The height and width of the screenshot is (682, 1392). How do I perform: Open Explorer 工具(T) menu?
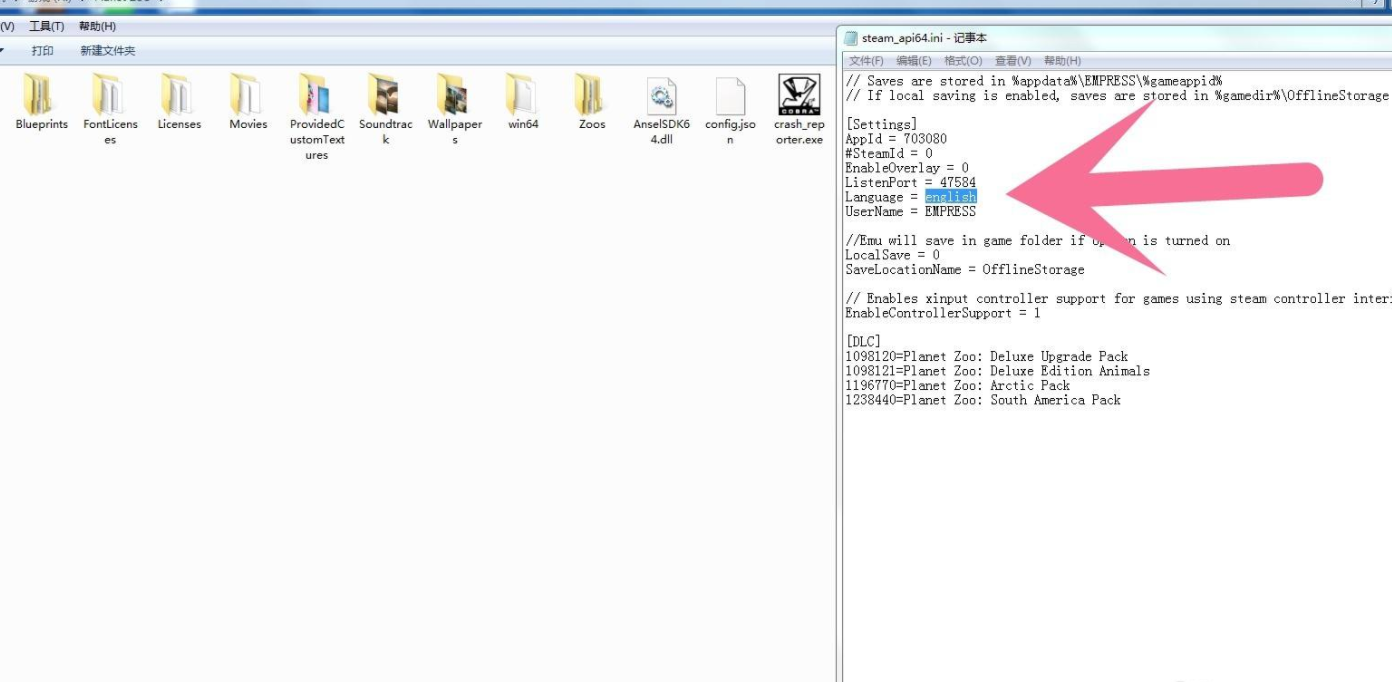[47, 26]
